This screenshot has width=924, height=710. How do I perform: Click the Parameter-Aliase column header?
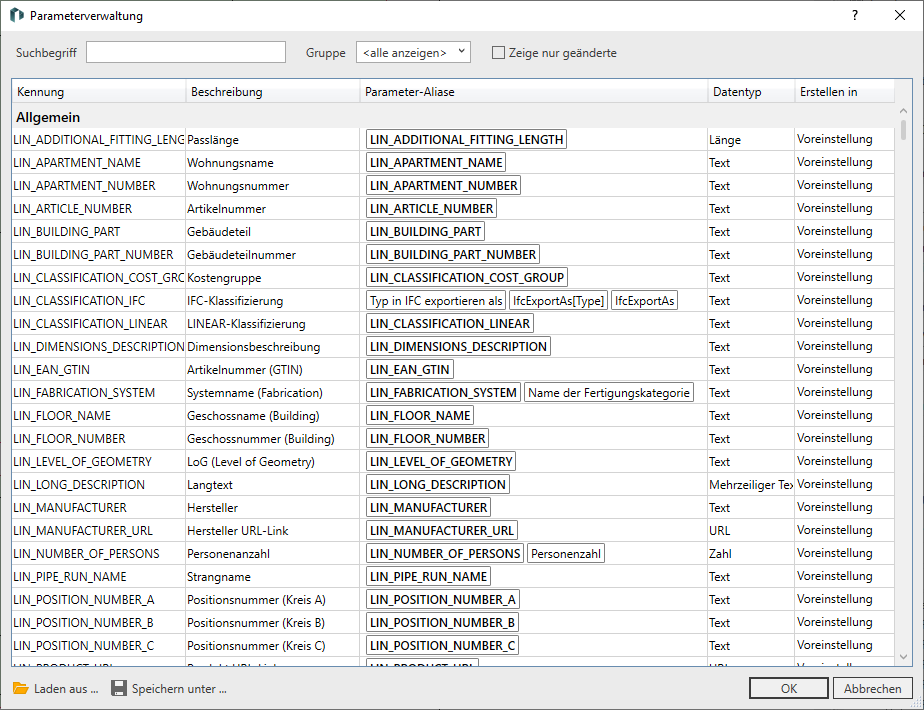tap(534, 92)
